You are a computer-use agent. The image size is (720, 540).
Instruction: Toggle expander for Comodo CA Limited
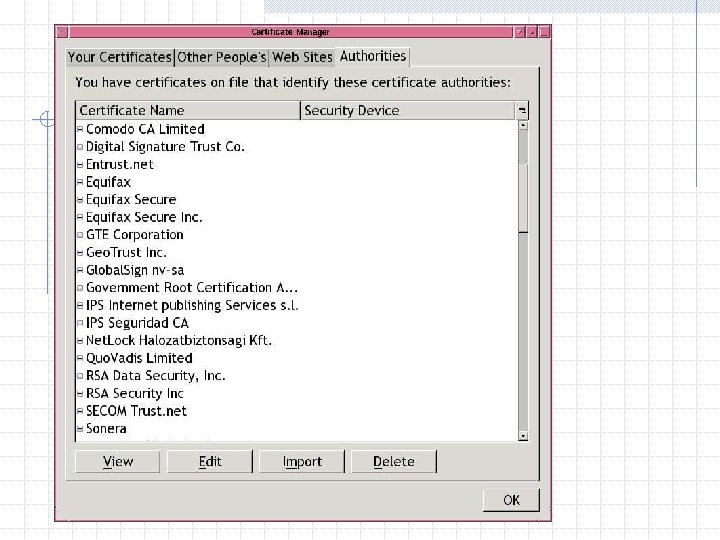pos(80,129)
